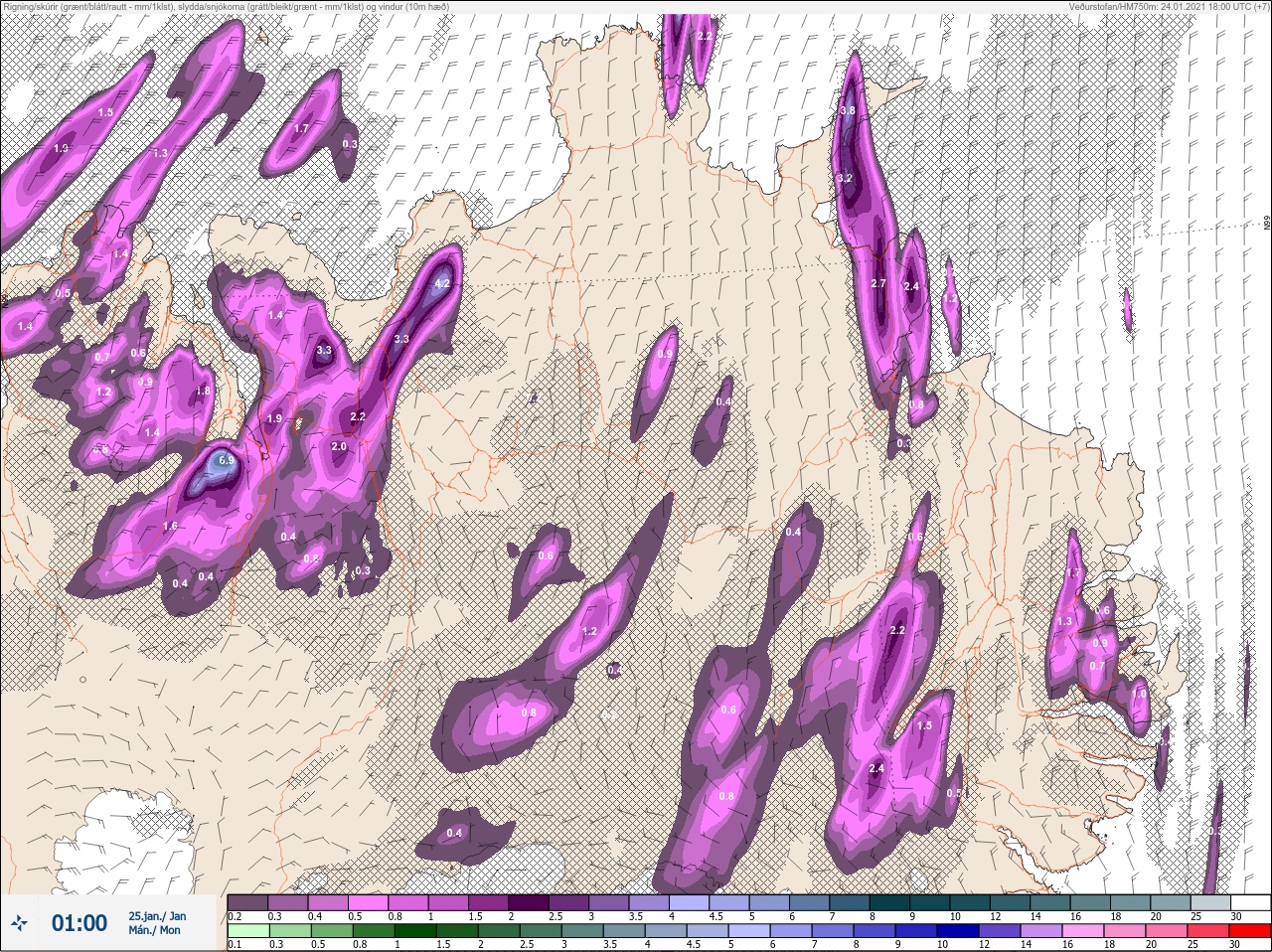Click the '0.1' label on the lower legend scale
The height and width of the screenshot is (952, 1272).
[234, 945]
